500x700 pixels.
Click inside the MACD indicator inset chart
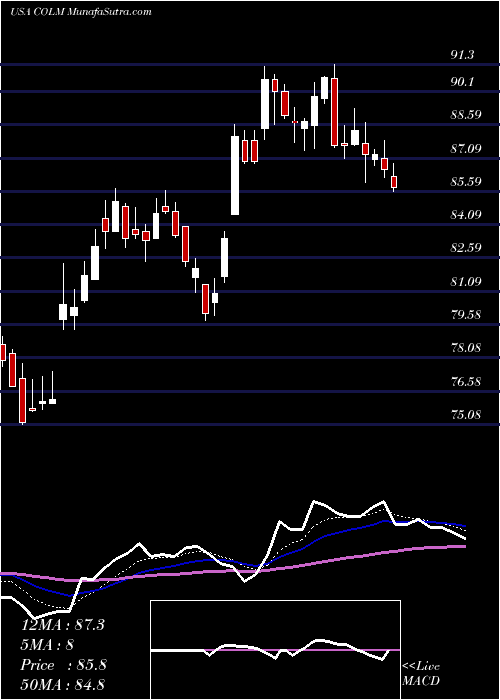[x=275, y=650]
